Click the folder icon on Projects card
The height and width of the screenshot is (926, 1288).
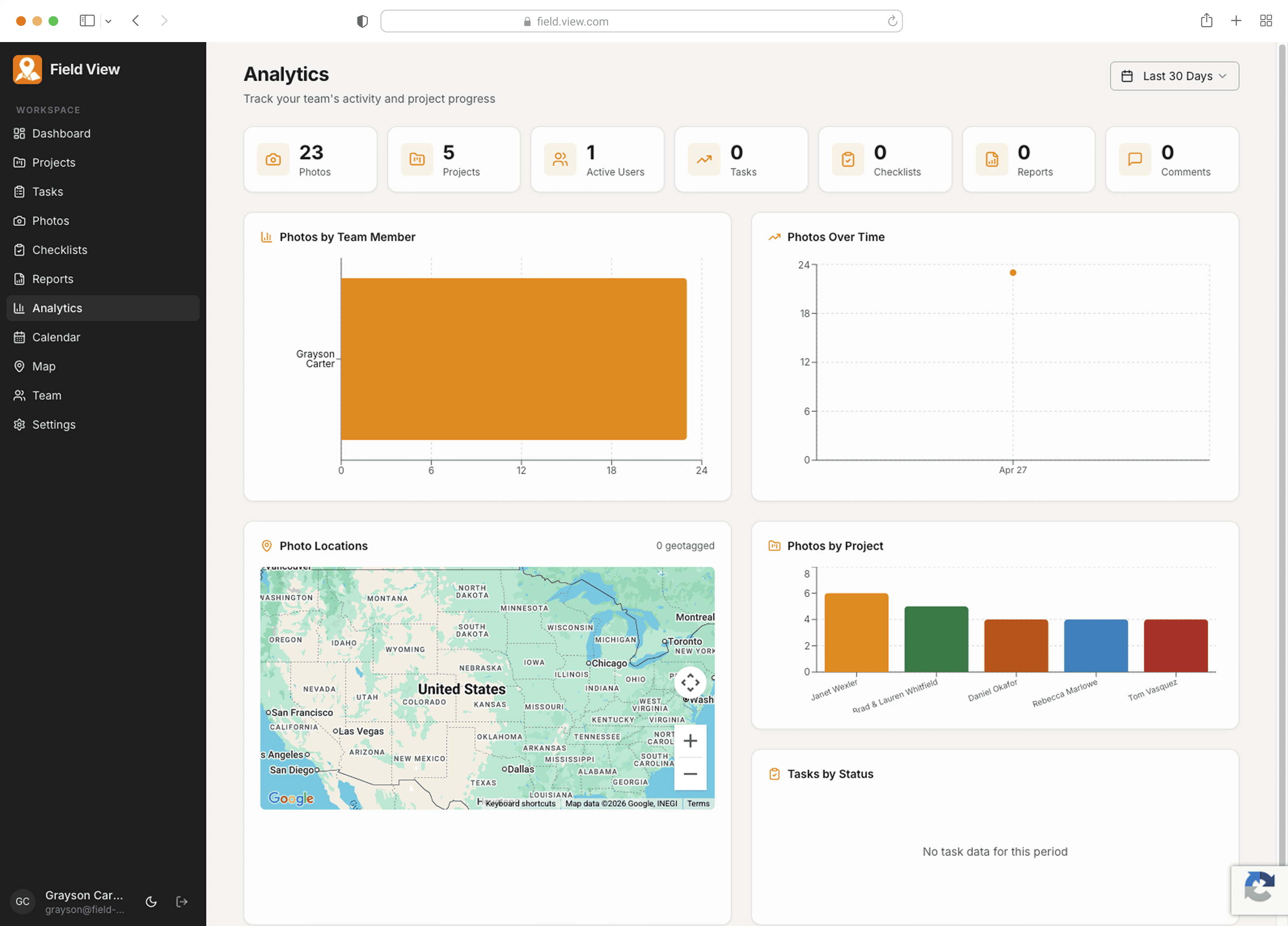click(417, 160)
